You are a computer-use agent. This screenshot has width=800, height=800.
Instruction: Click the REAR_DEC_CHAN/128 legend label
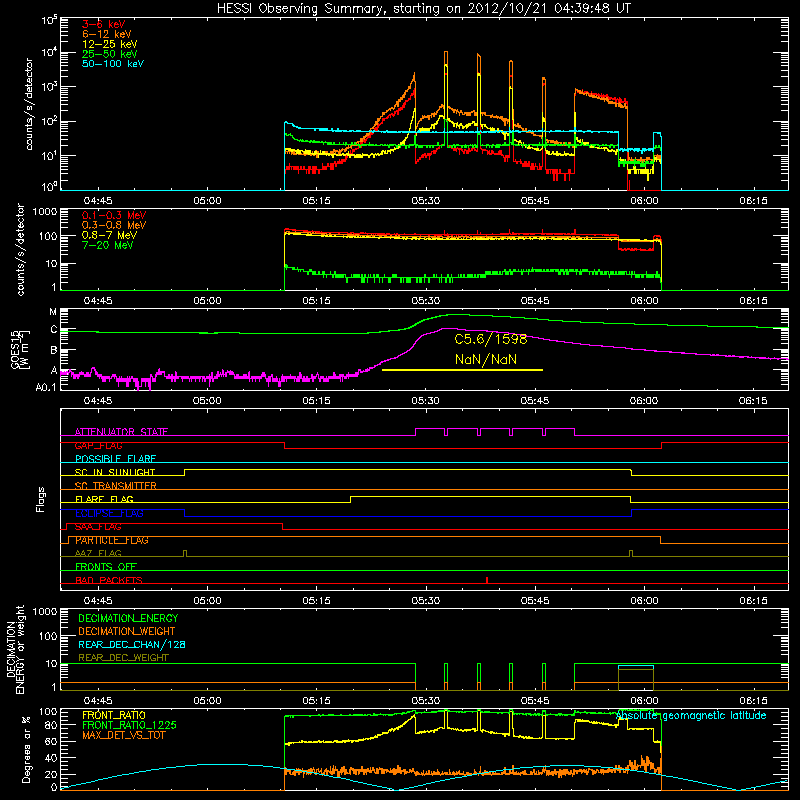pyautogui.click(x=132, y=644)
